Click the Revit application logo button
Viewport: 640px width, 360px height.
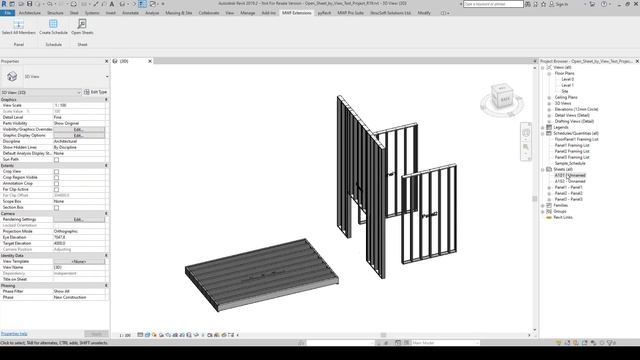pos(4,4)
